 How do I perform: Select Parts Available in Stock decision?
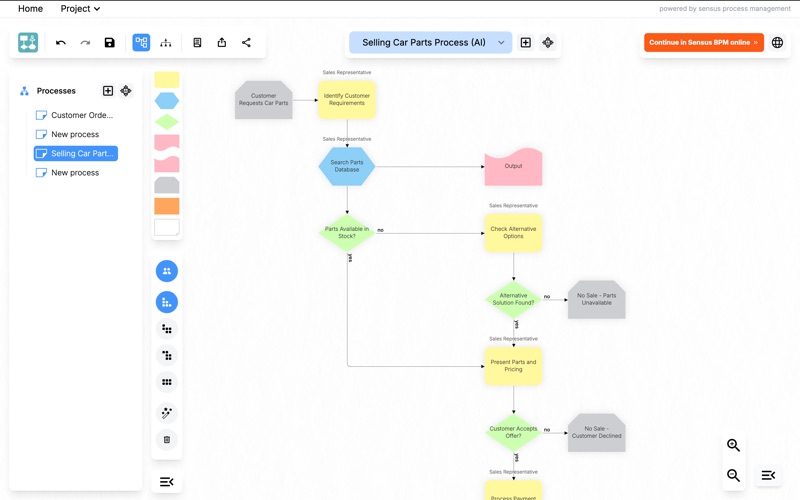tap(347, 233)
